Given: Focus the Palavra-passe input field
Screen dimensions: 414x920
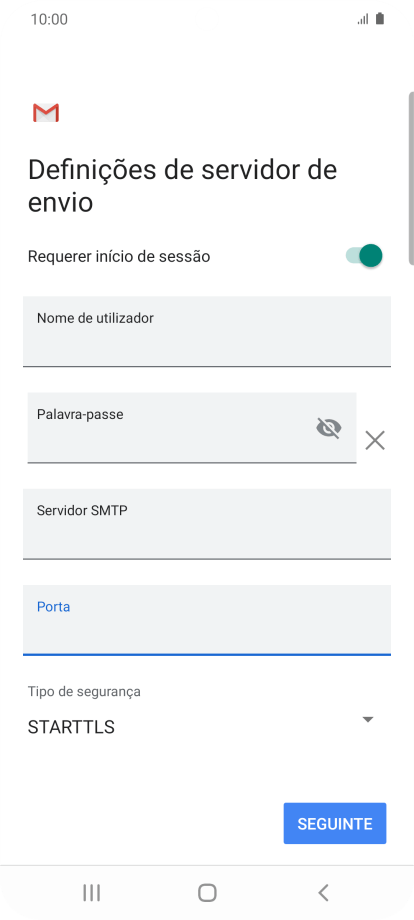Looking at the screenshot, I should point(192,428).
